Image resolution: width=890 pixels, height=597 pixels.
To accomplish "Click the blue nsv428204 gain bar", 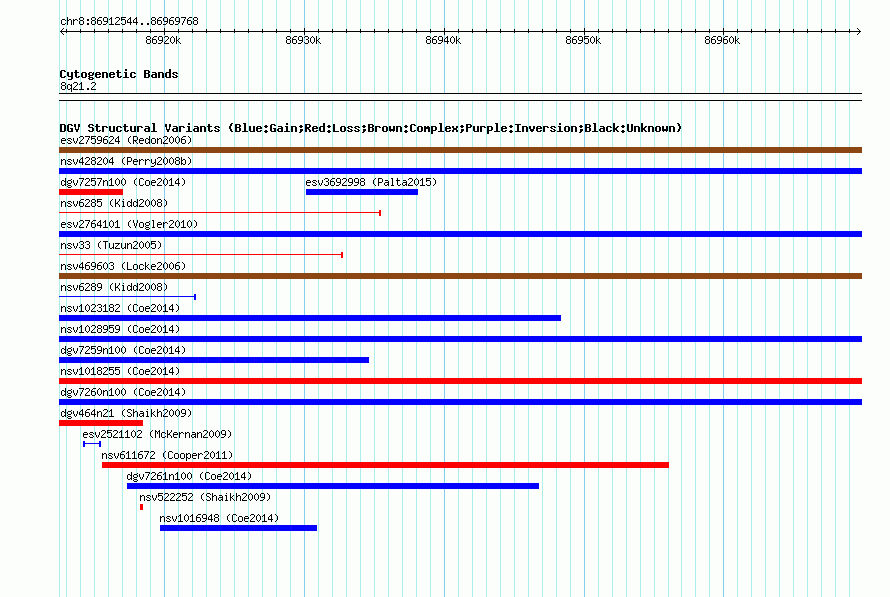I will click(460, 171).
